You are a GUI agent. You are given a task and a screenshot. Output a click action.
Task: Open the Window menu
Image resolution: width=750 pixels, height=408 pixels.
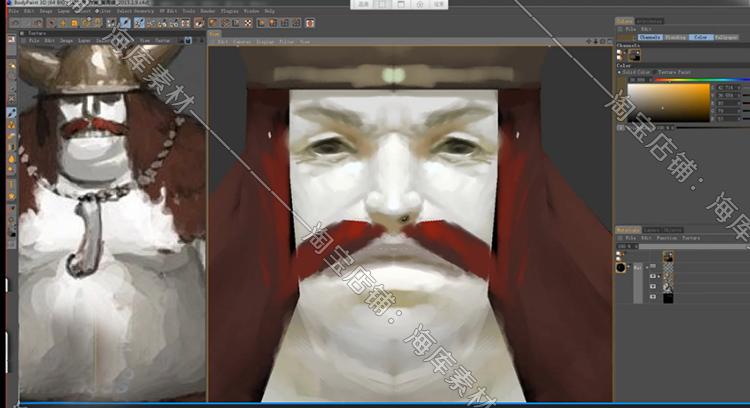(x=251, y=11)
